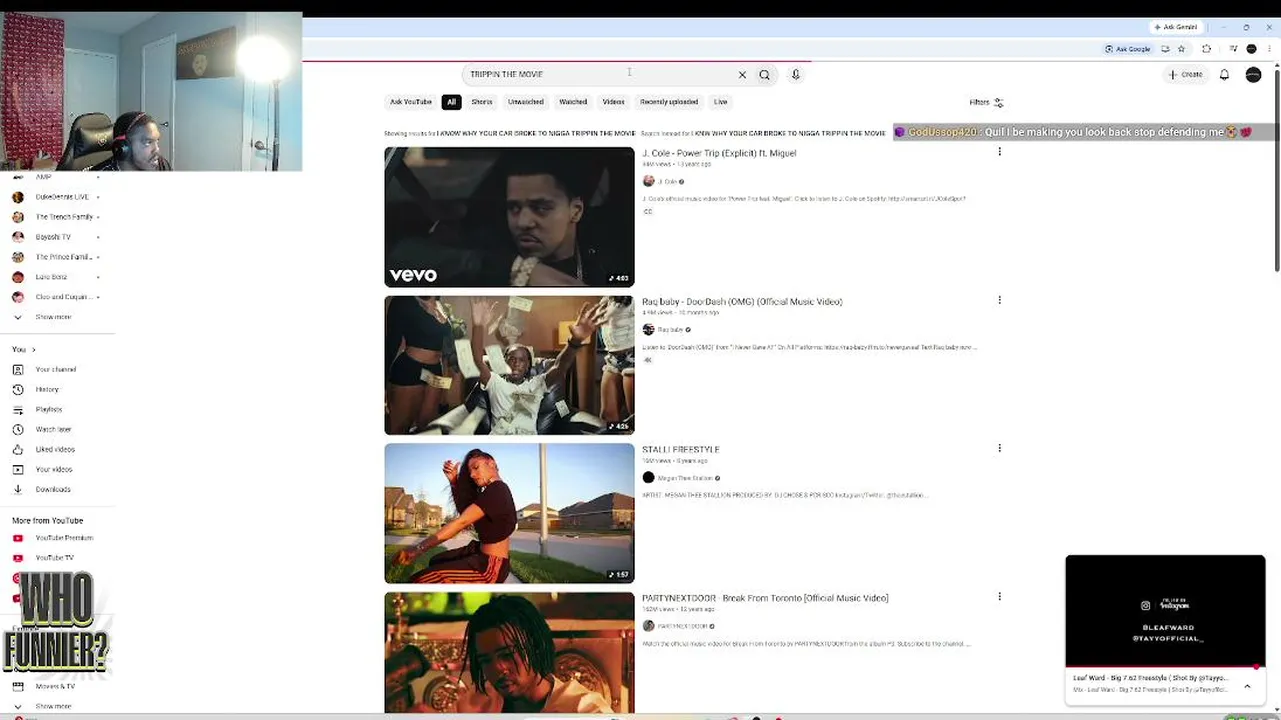Open the Raq baby - DoorDash title link
1281x720 pixels.
[742, 302]
